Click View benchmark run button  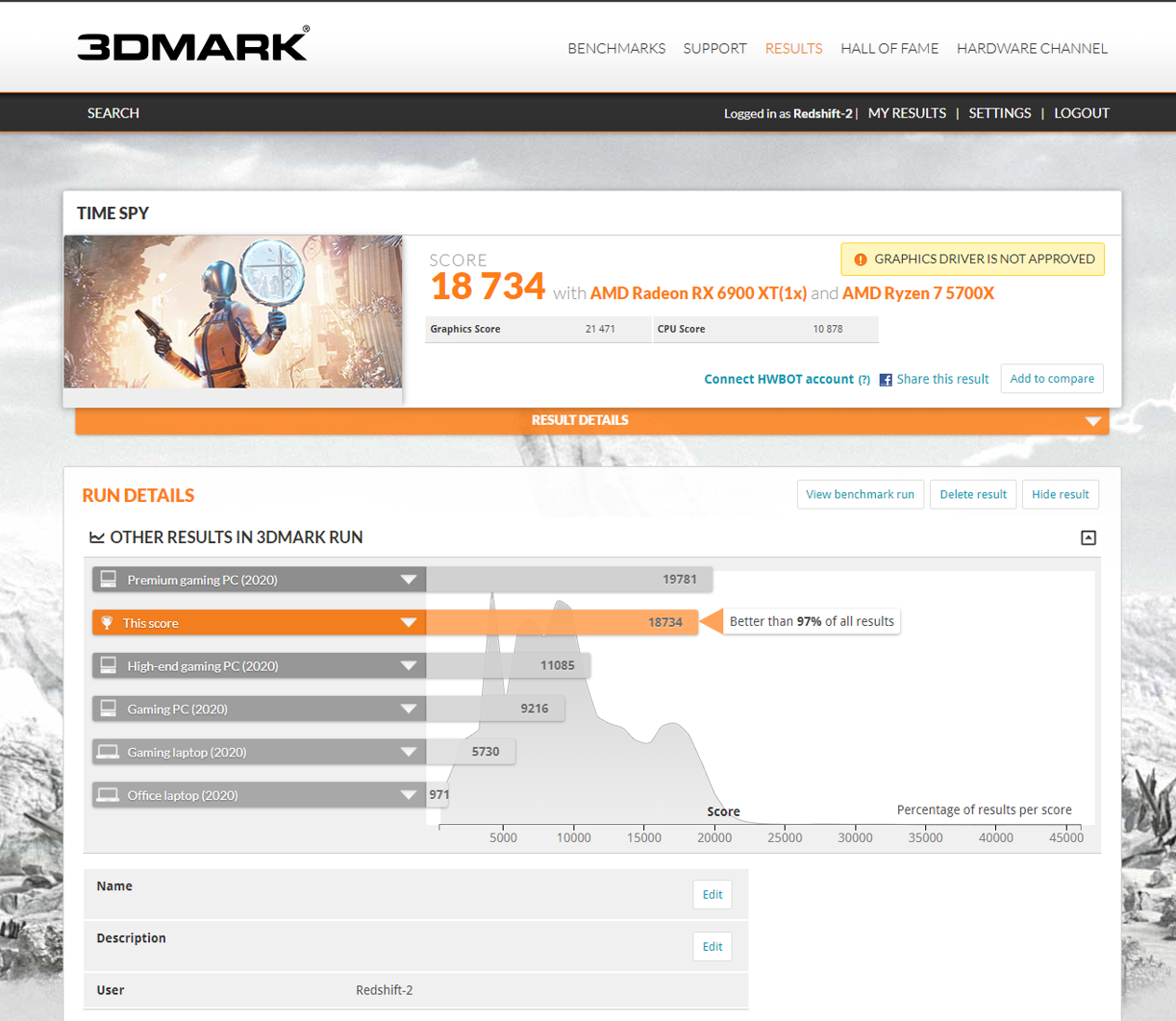(861, 494)
